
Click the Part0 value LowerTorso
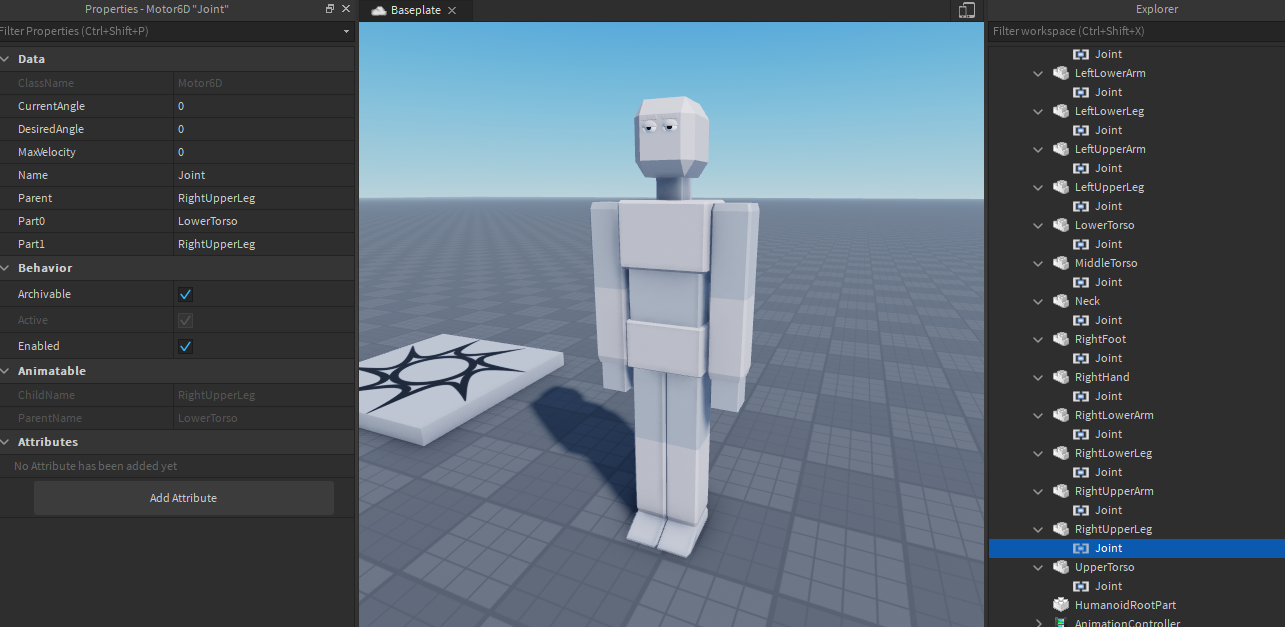[264, 221]
